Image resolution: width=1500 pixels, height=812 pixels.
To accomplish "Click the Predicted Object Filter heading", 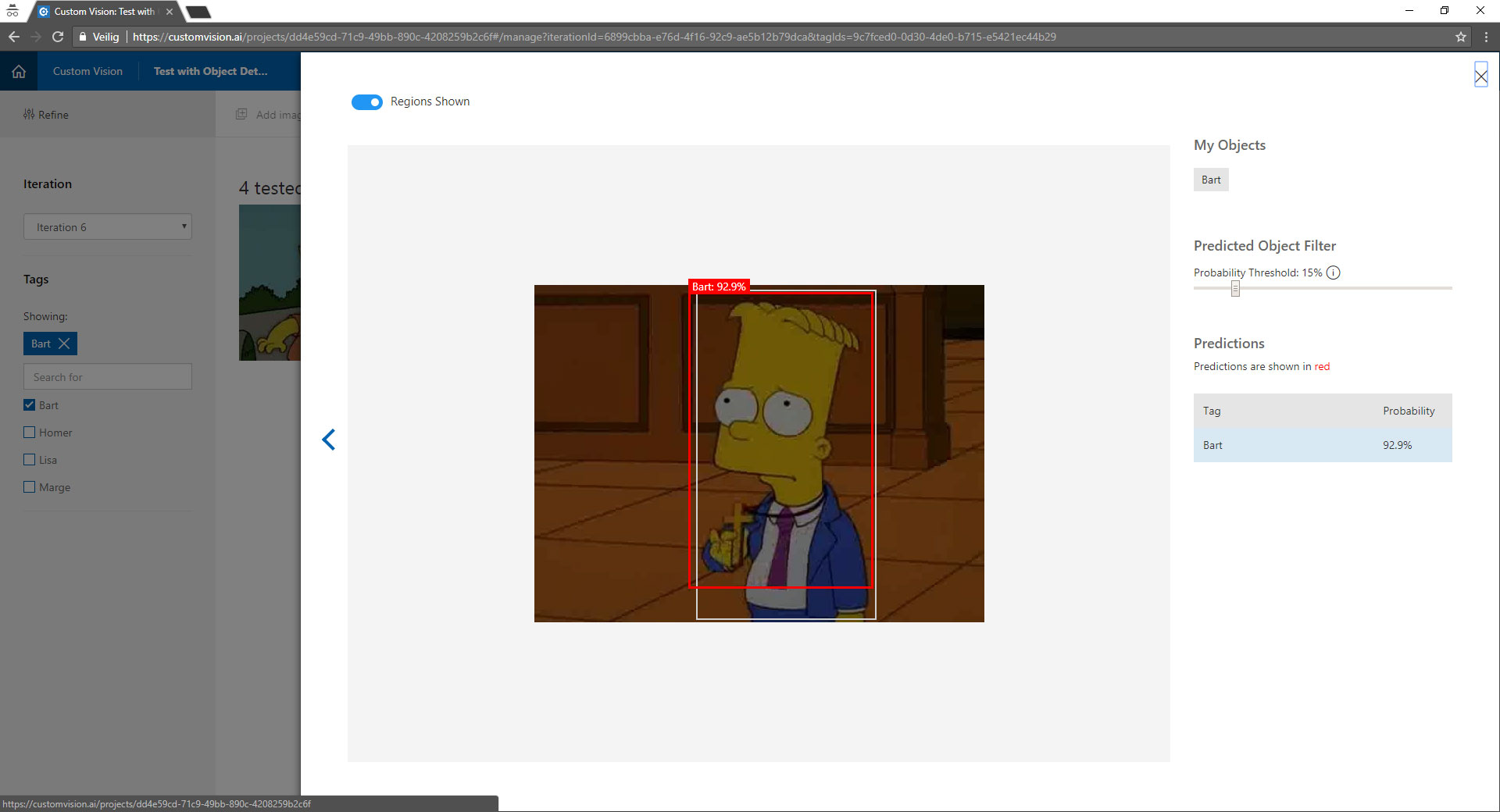I will (x=1265, y=246).
